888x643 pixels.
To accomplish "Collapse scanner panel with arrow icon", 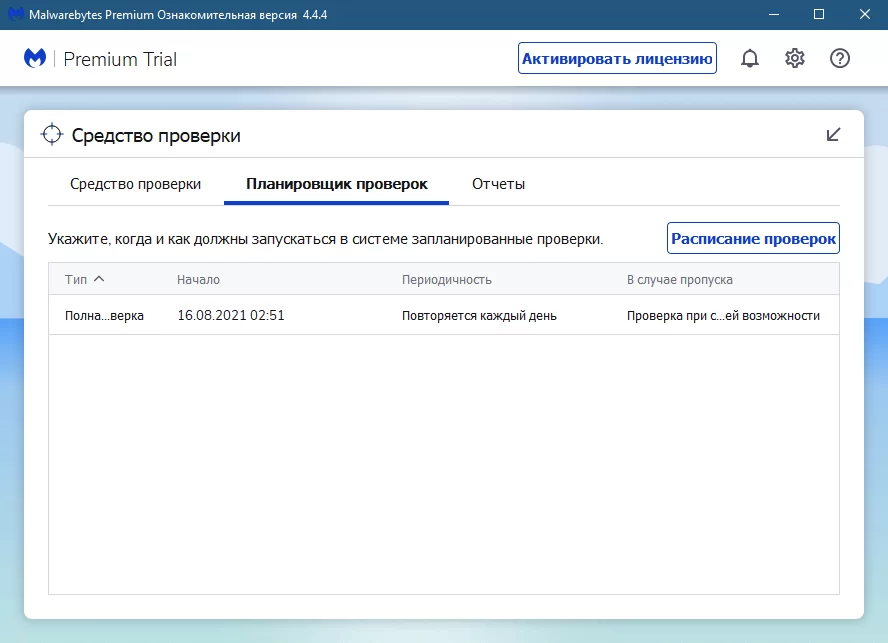I will (x=833, y=134).
